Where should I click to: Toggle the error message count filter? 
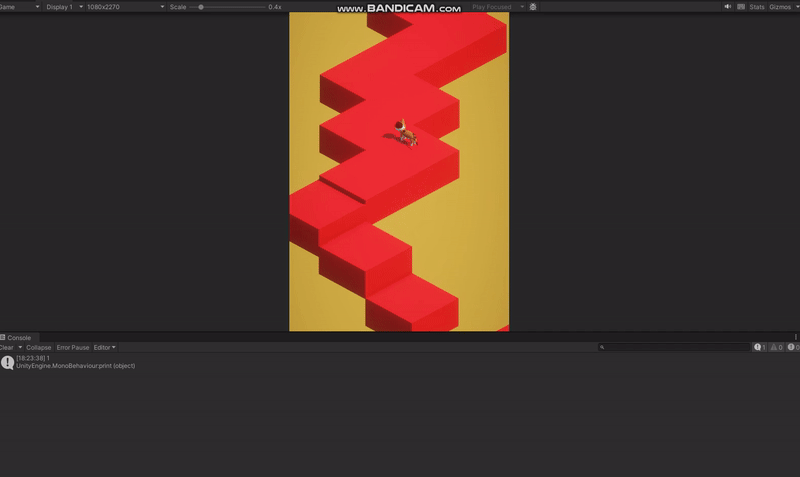click(x=793, y=347)
